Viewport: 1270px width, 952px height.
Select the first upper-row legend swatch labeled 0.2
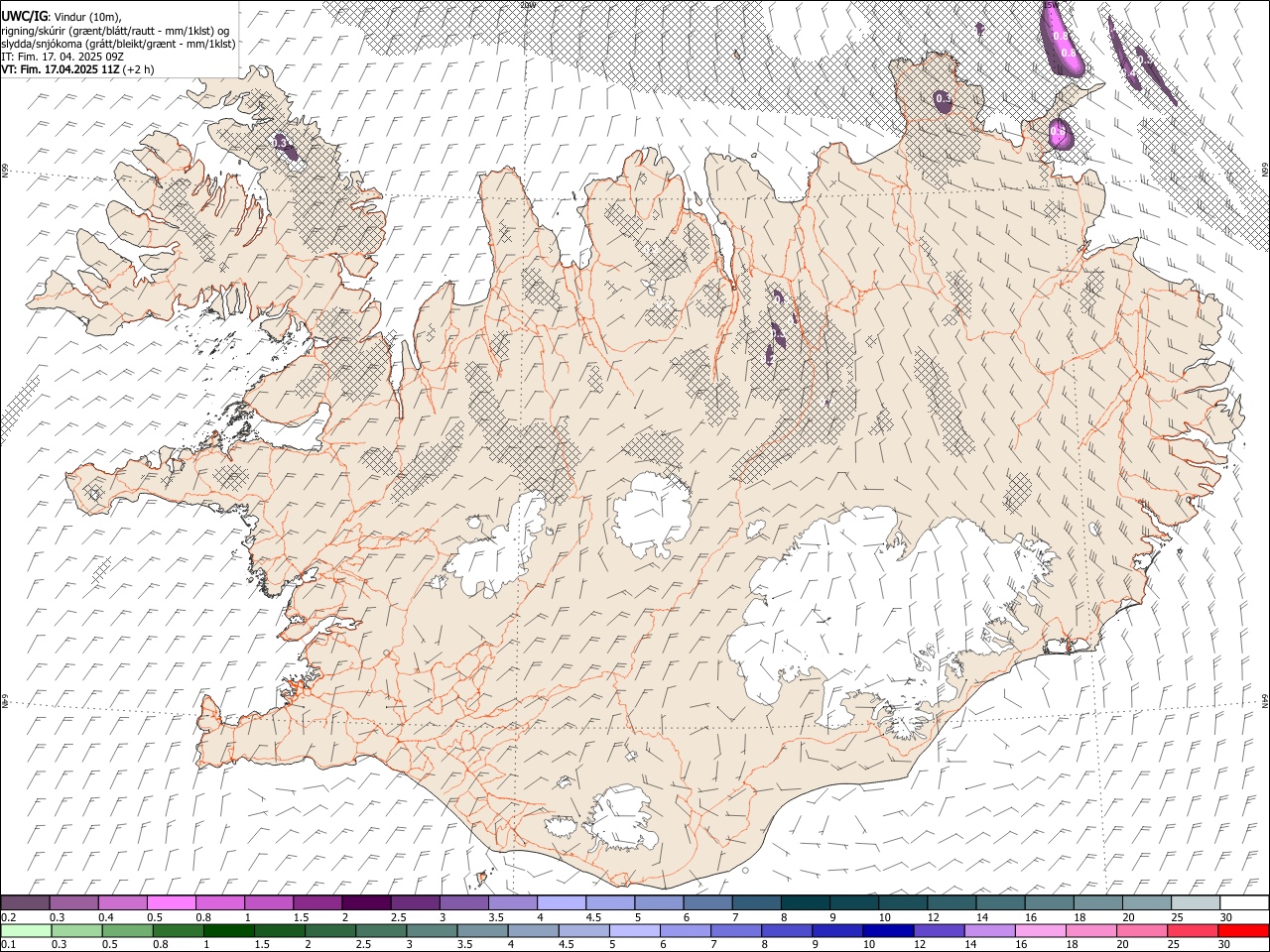pyautogui.click(x=25, y=903)
